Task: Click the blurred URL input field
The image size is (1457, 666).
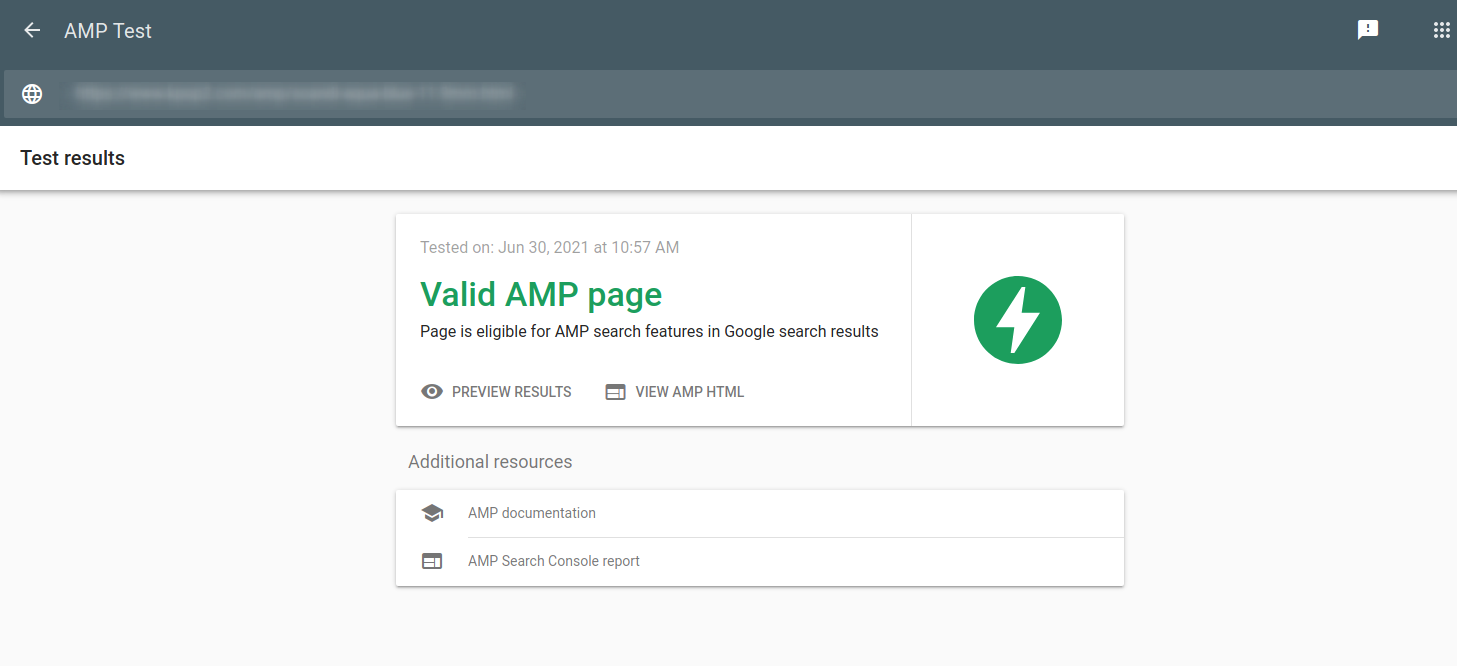Action: (x=728, y=94)
